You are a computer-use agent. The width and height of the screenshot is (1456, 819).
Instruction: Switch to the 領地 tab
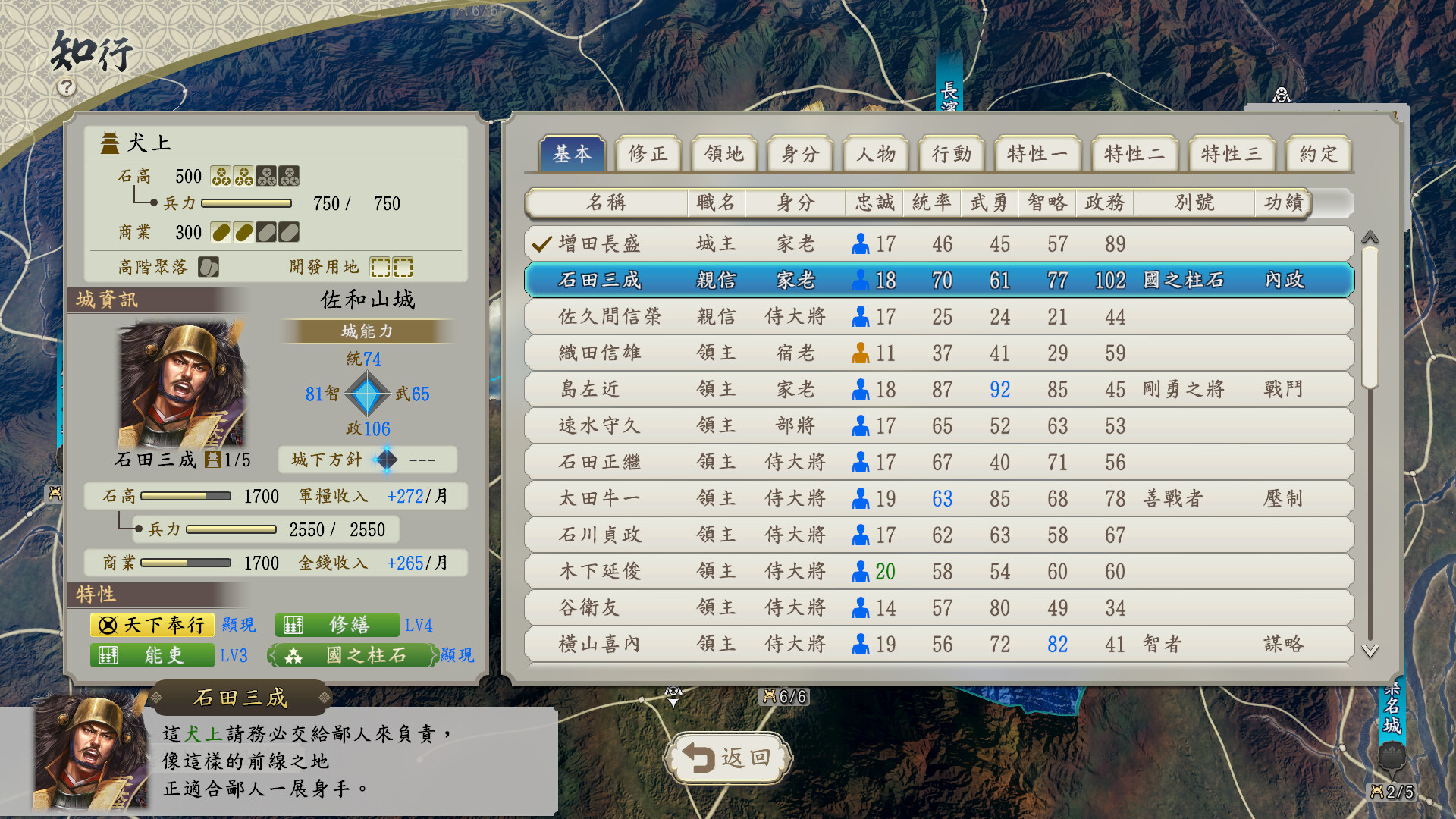pyautogui.click(x=723, y=154)
